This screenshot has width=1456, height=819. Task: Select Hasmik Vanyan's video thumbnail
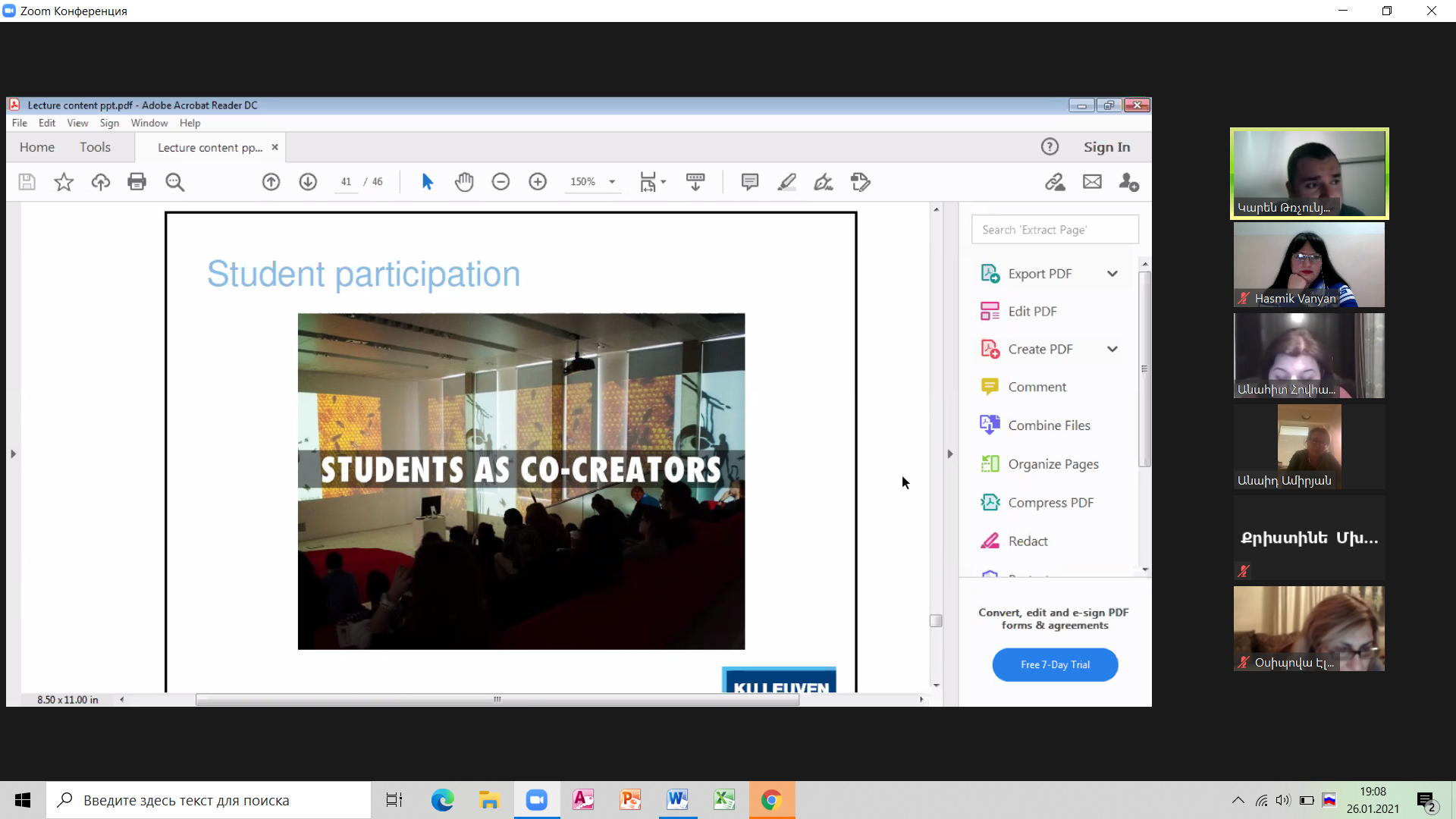[x=1309, y=265]
